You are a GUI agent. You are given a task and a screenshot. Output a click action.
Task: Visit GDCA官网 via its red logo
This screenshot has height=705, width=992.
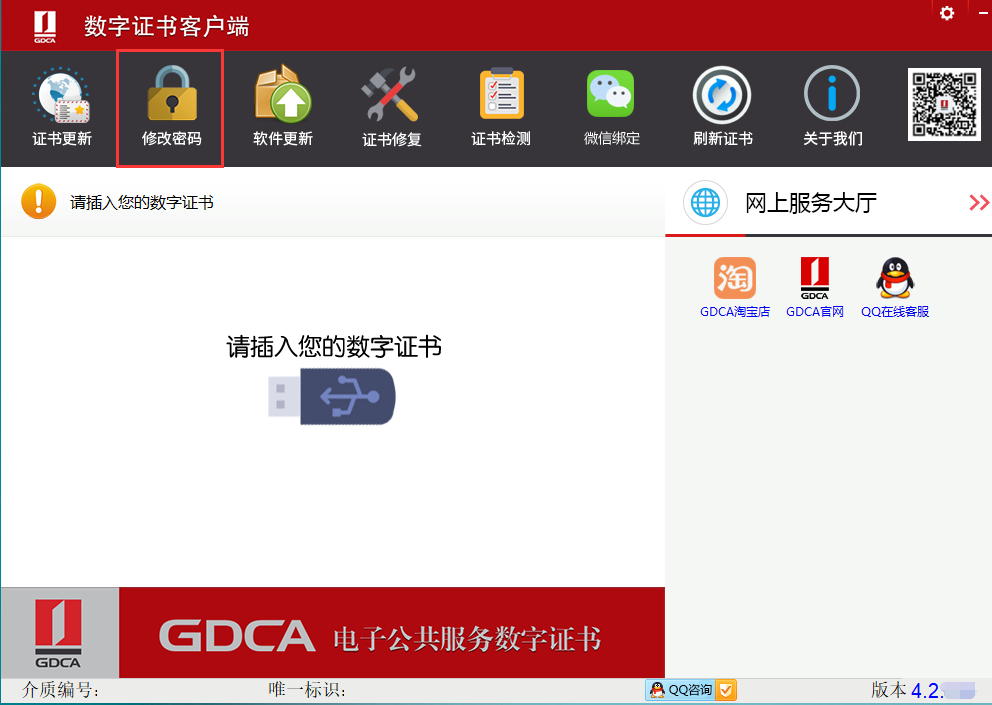pos(814,277)
